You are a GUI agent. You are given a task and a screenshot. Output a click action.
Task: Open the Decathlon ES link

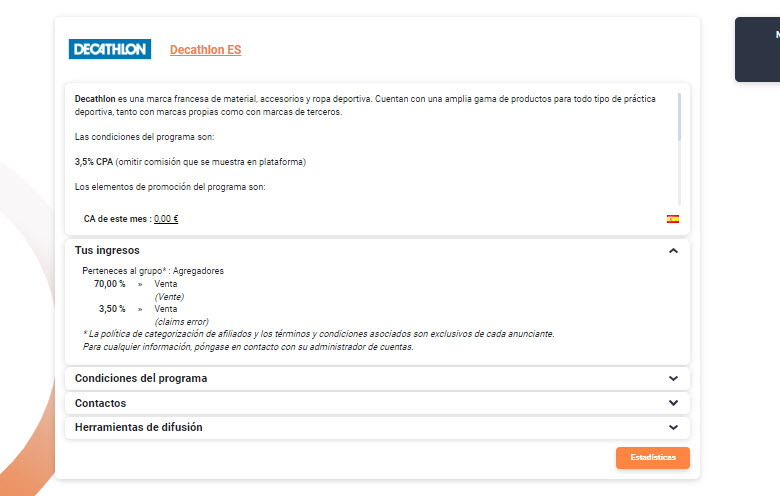tap(205, 50)
